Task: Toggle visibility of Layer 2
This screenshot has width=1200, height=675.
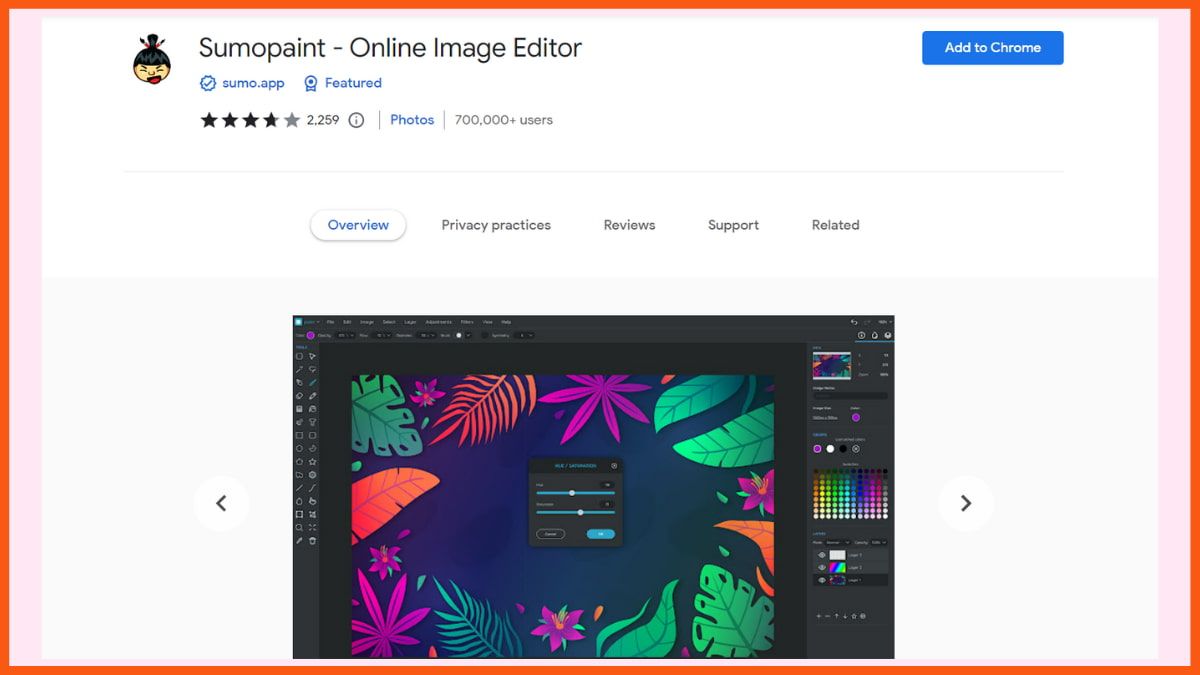Action: 822,567
